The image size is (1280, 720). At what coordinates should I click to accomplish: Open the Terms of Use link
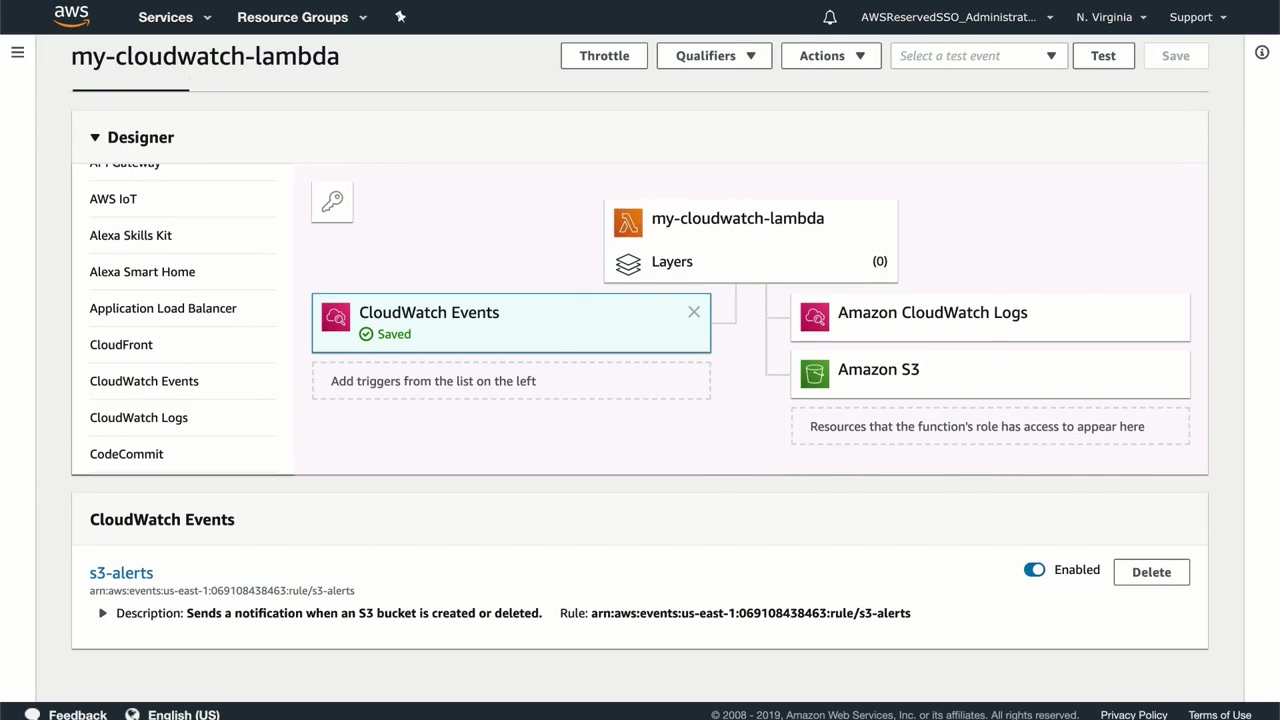click(x=1220, y=715)
